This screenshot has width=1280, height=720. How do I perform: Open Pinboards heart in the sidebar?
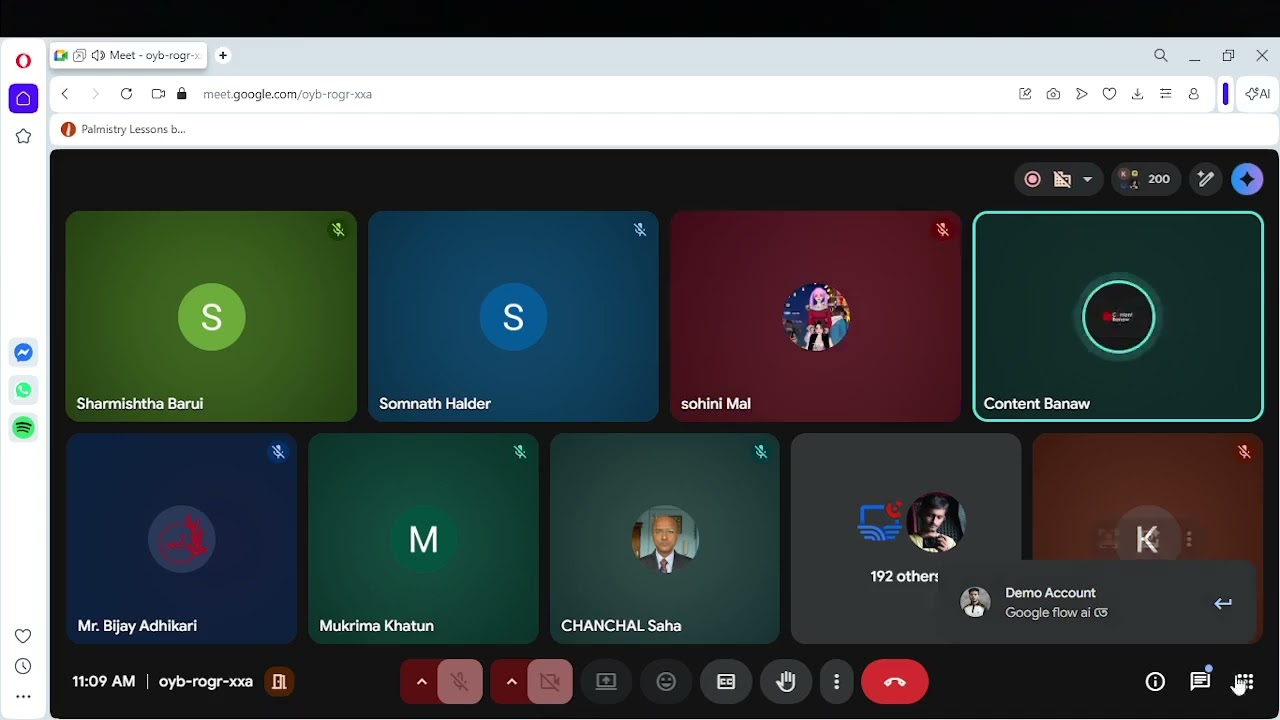pos(24,636)
